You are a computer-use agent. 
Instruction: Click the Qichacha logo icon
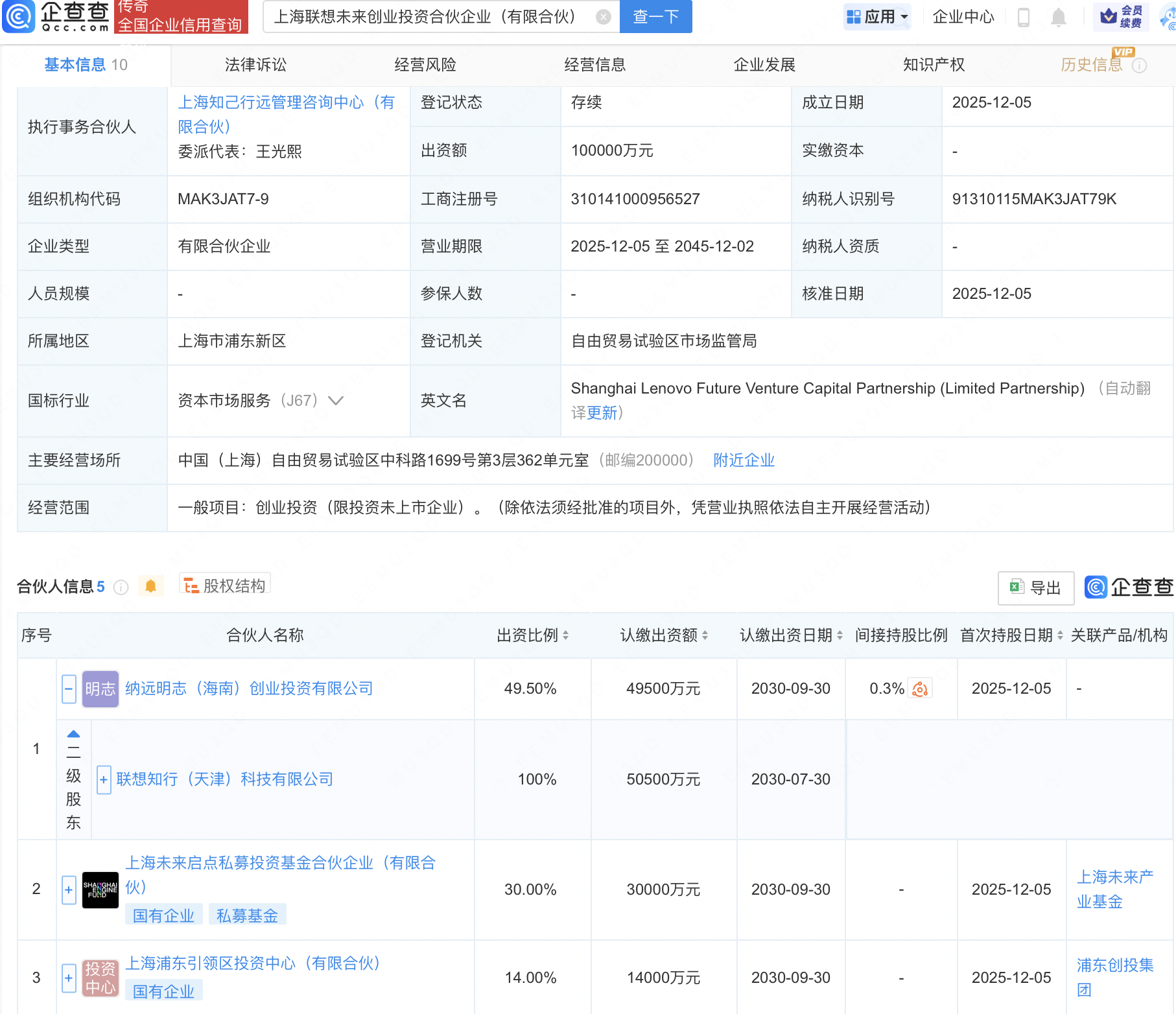click(x=19, y=16)
